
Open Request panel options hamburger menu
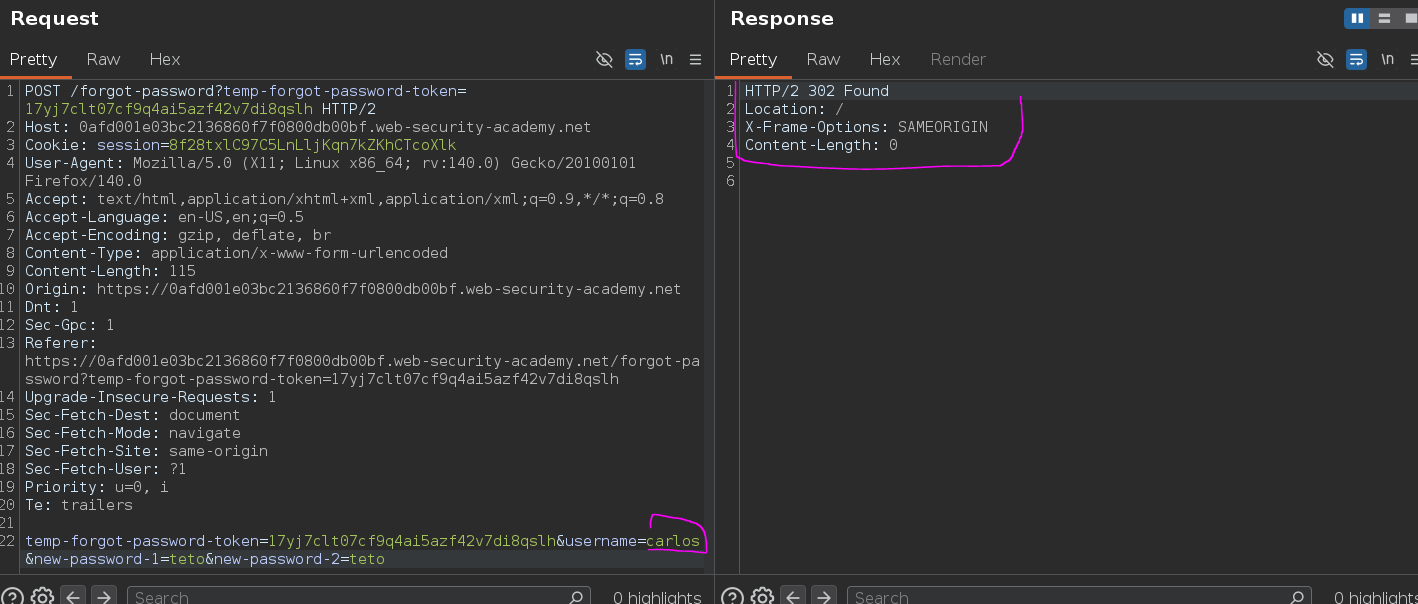pyautogui.click(x=696, y=59)
